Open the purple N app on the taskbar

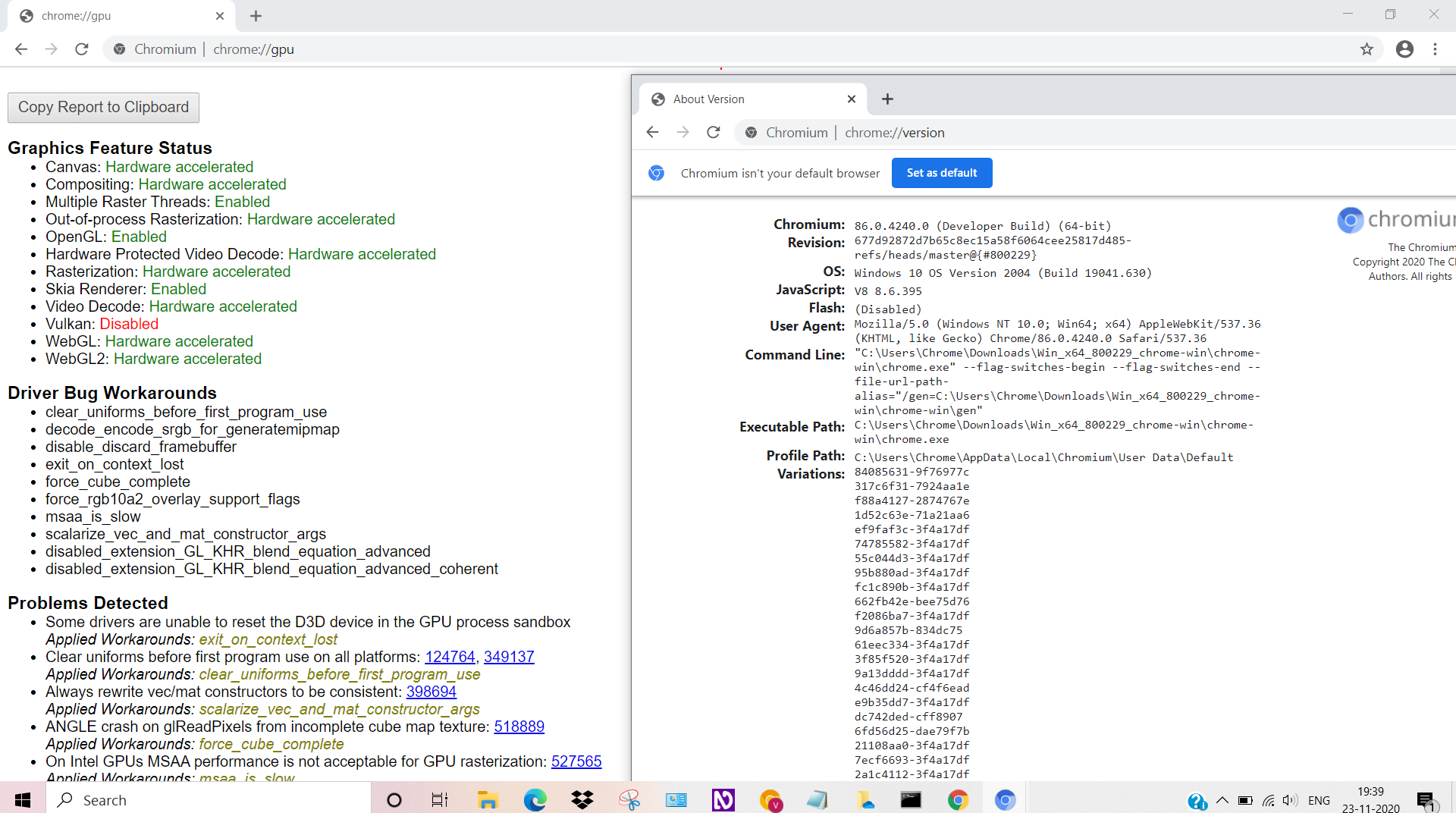[x=723, y=800]
